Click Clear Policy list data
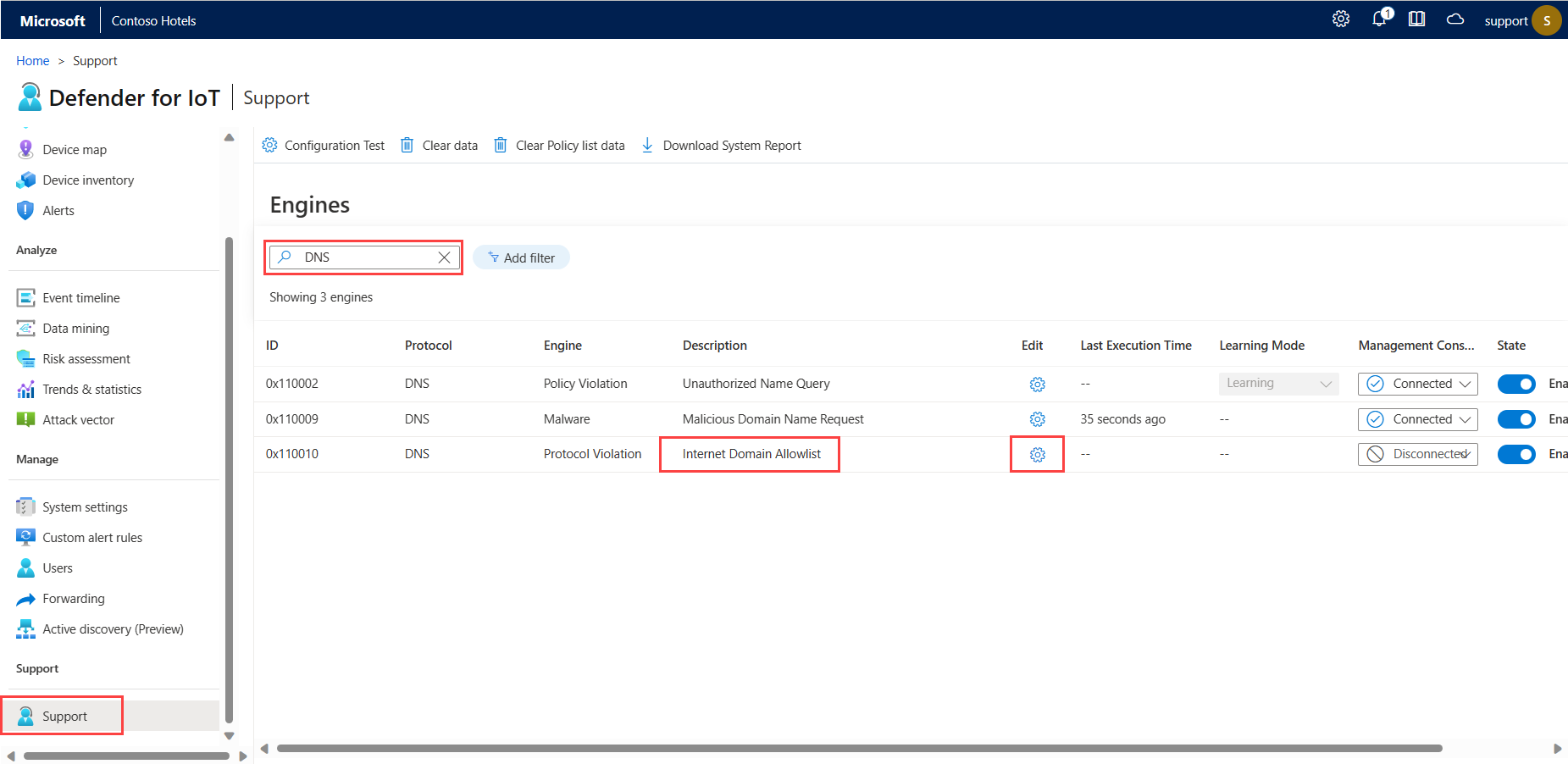1568x764 pixels. coord(559,145)
